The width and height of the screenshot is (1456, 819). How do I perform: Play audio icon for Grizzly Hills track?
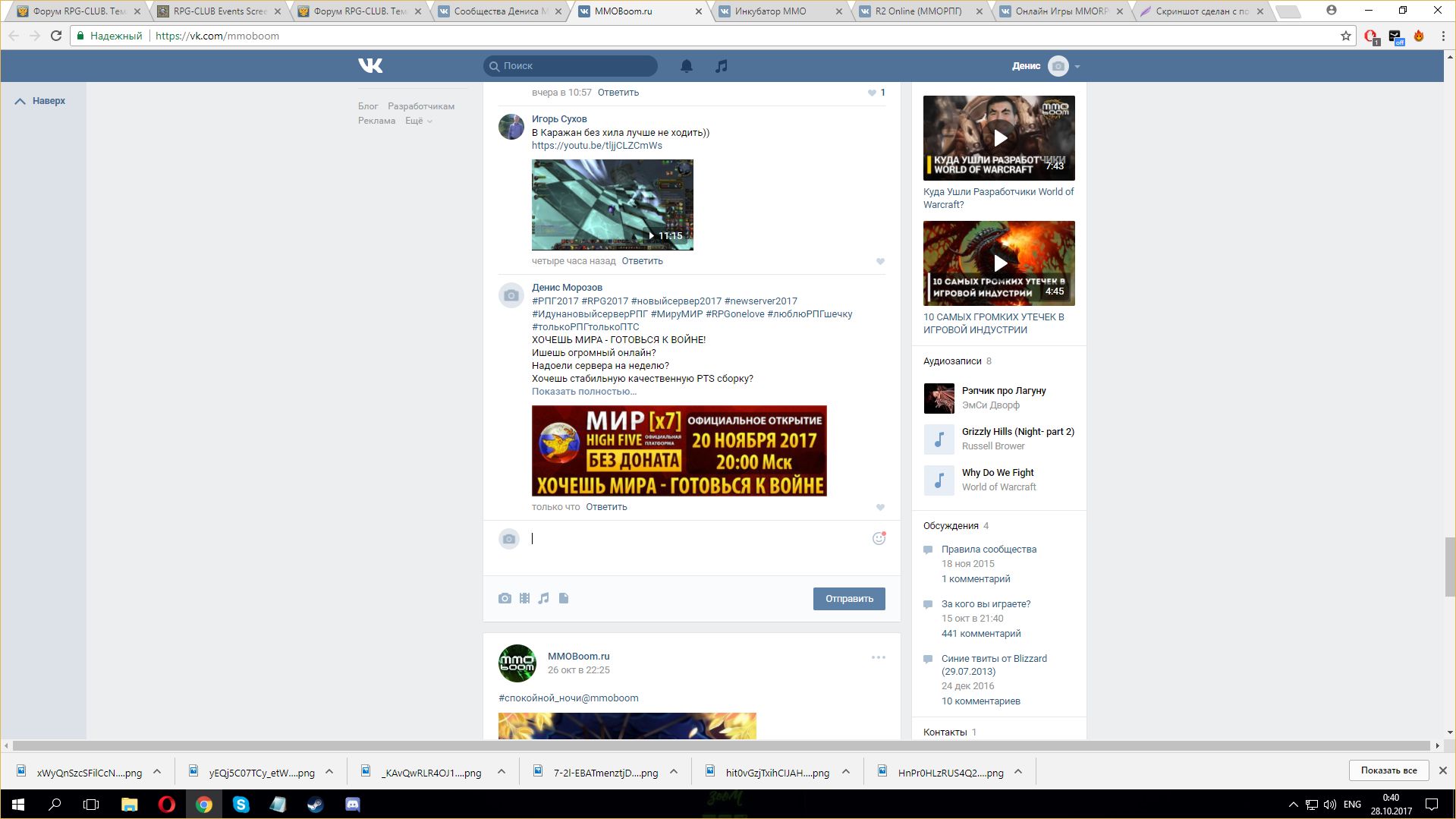[939, 439]
